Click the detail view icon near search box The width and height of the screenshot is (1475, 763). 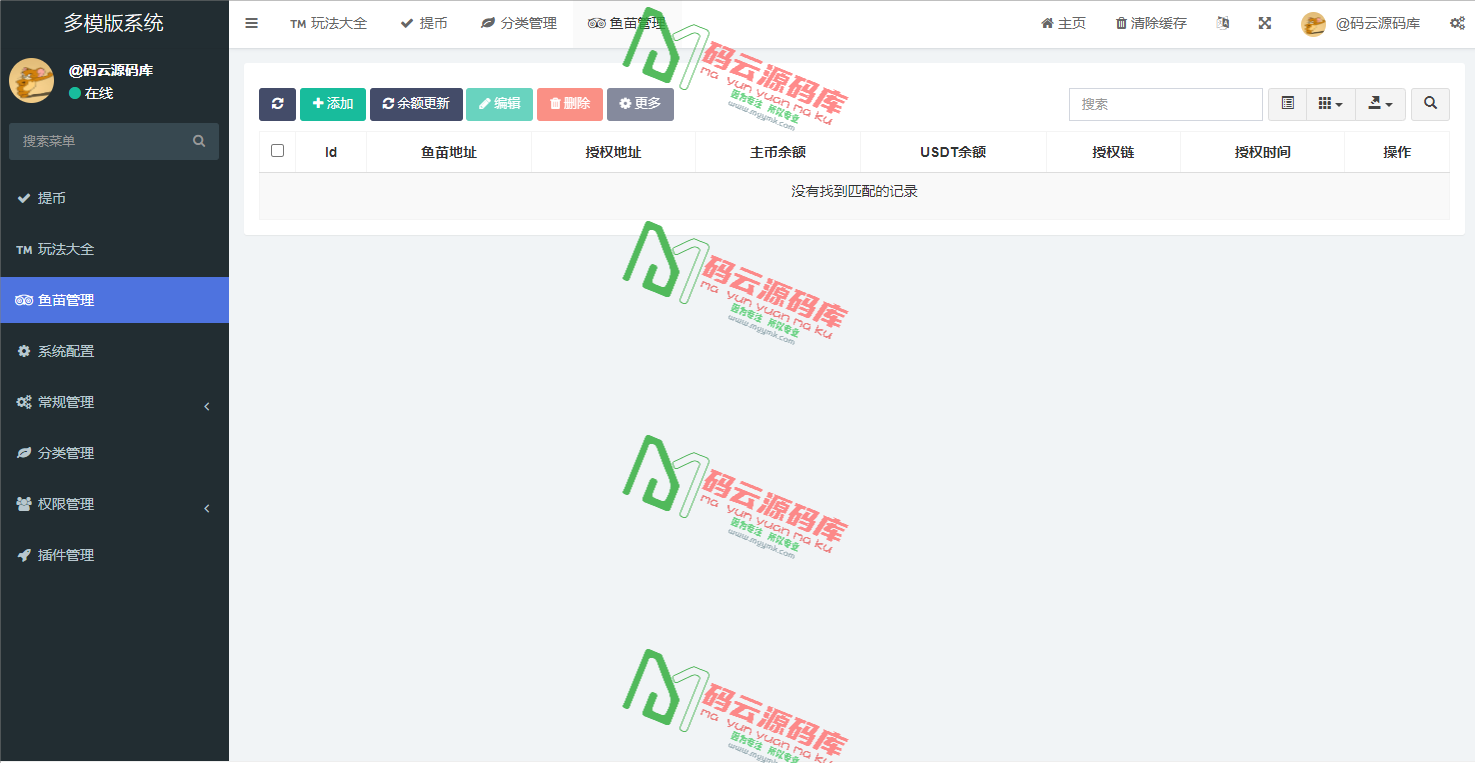(1286, 104)
